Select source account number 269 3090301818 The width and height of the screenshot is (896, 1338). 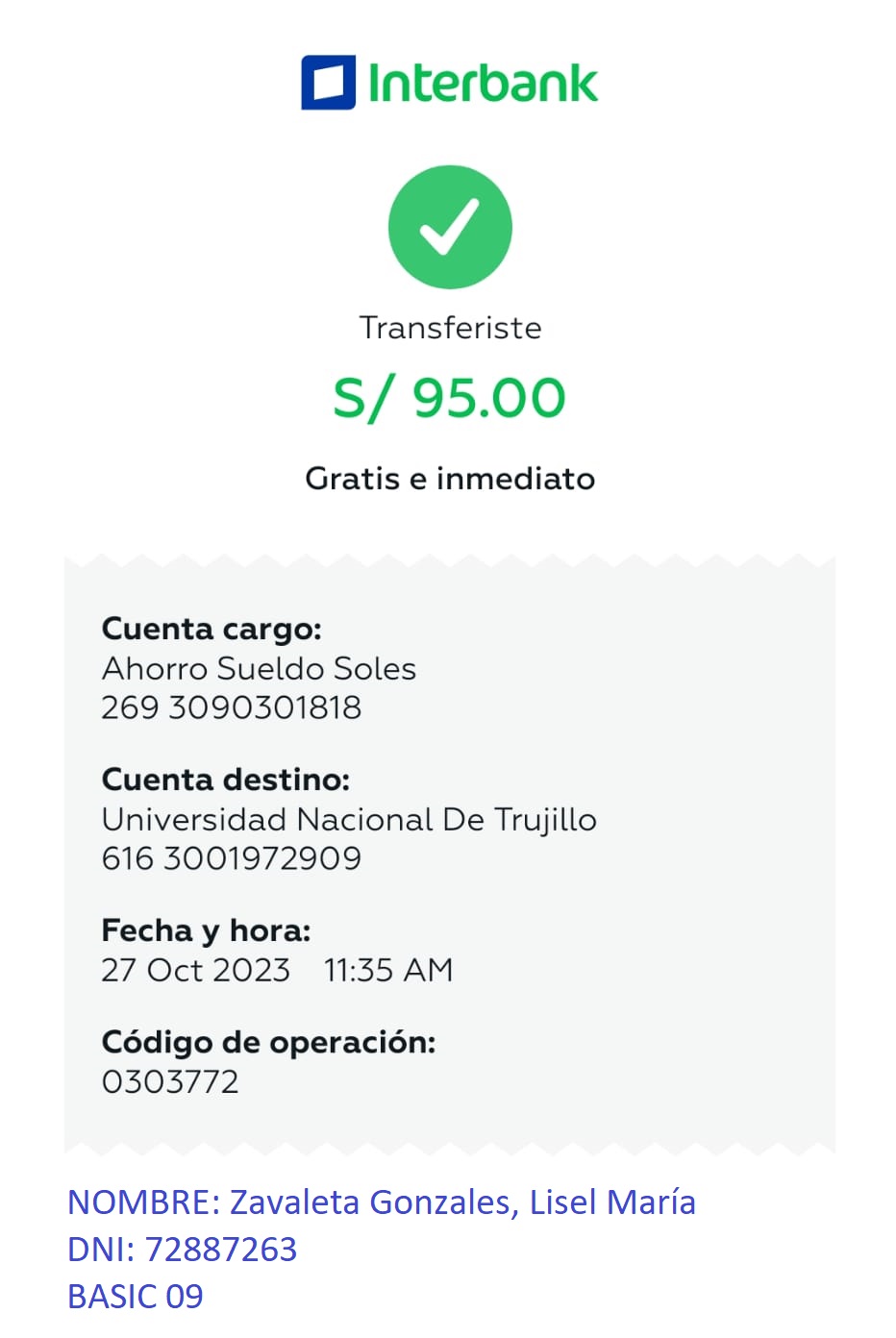pyautogui.click(x=232, y=707)
